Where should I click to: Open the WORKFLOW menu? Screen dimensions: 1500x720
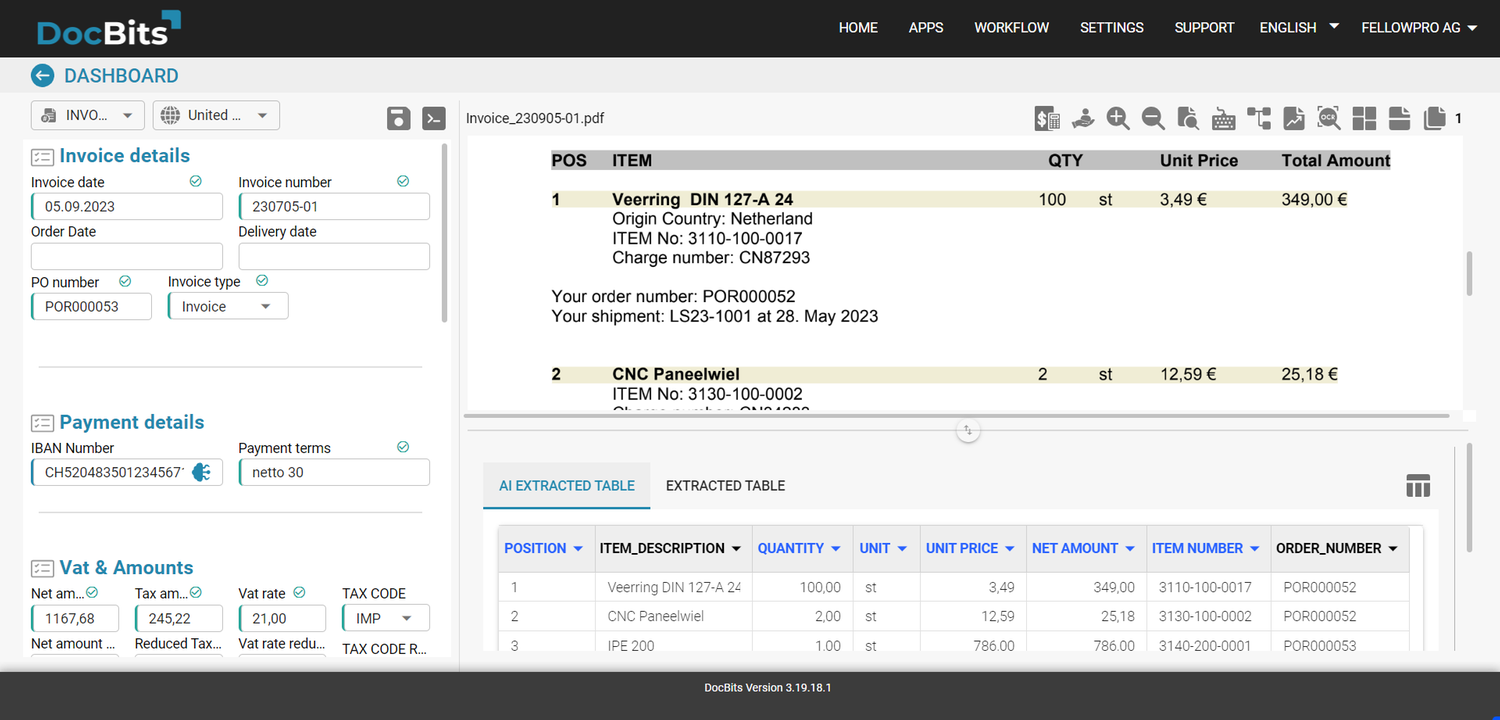click(1011, 27)
